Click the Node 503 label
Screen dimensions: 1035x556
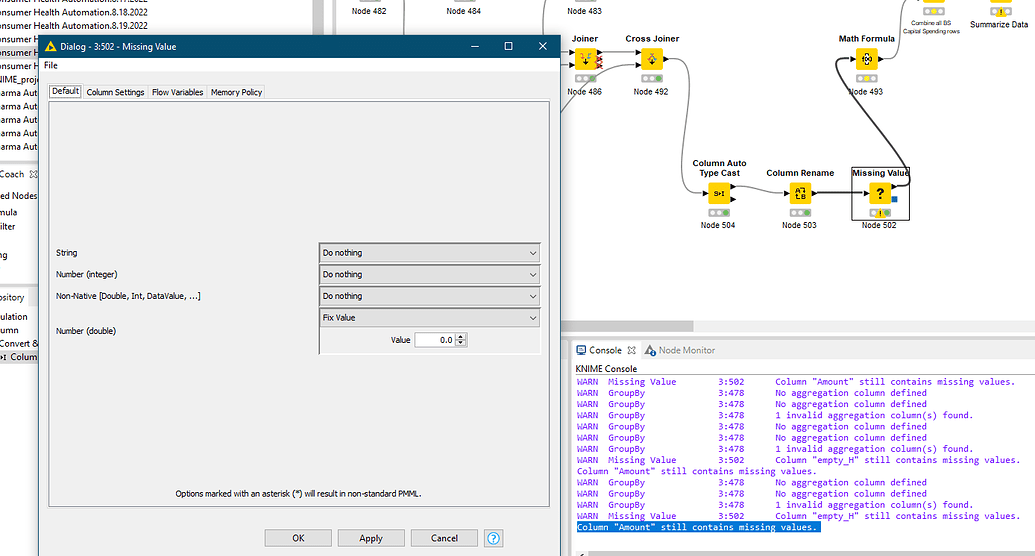tap(799, 225)
